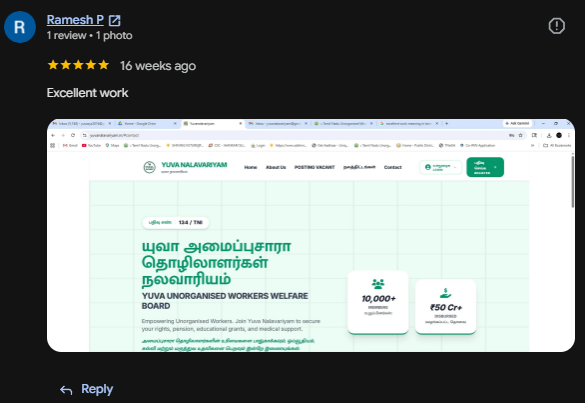
Task: Click the five-star rating
Action: pyautogui.click(x=78, y=65)
